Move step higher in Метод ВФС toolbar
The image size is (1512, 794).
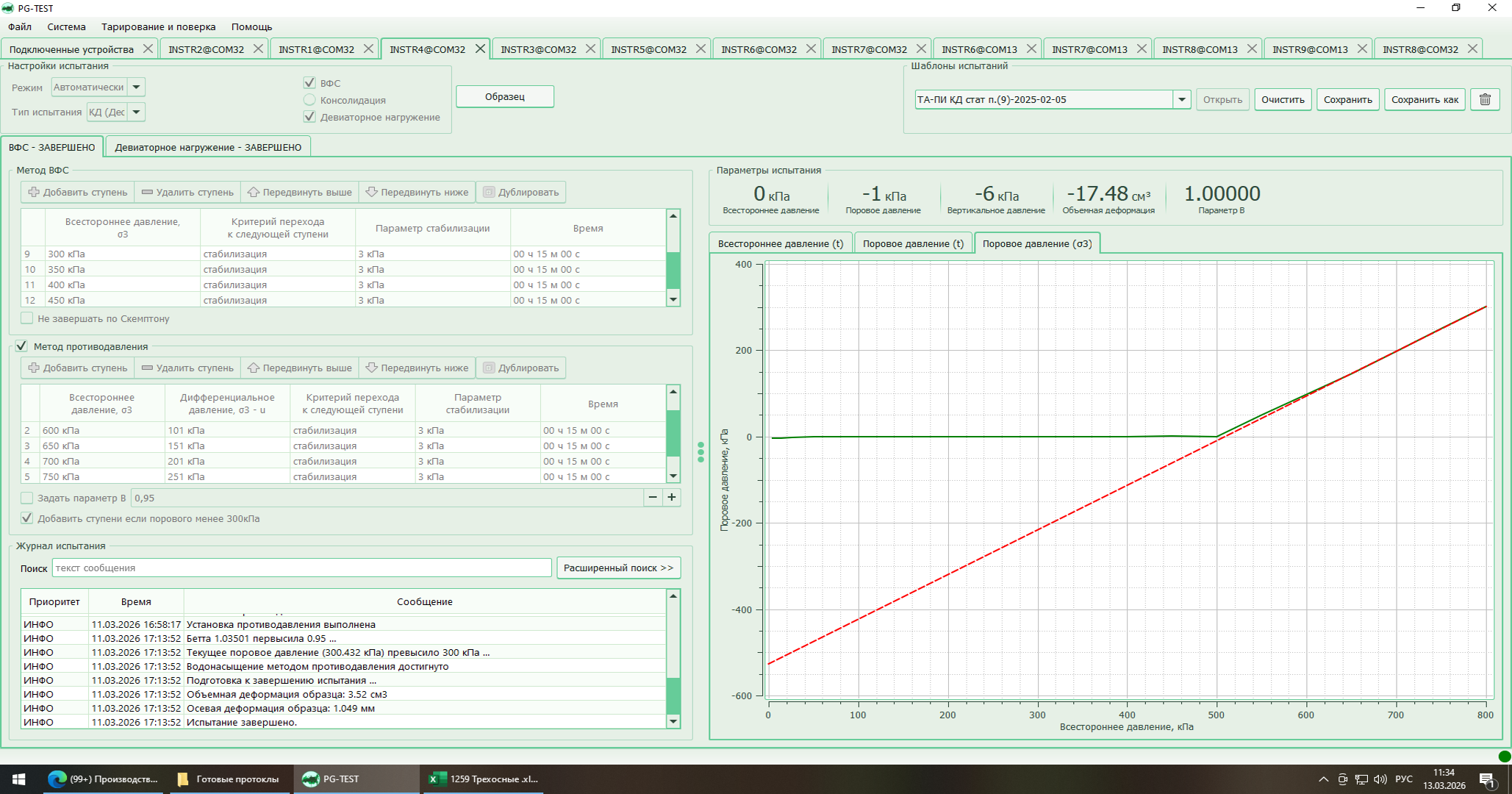[x=299, y=192]
